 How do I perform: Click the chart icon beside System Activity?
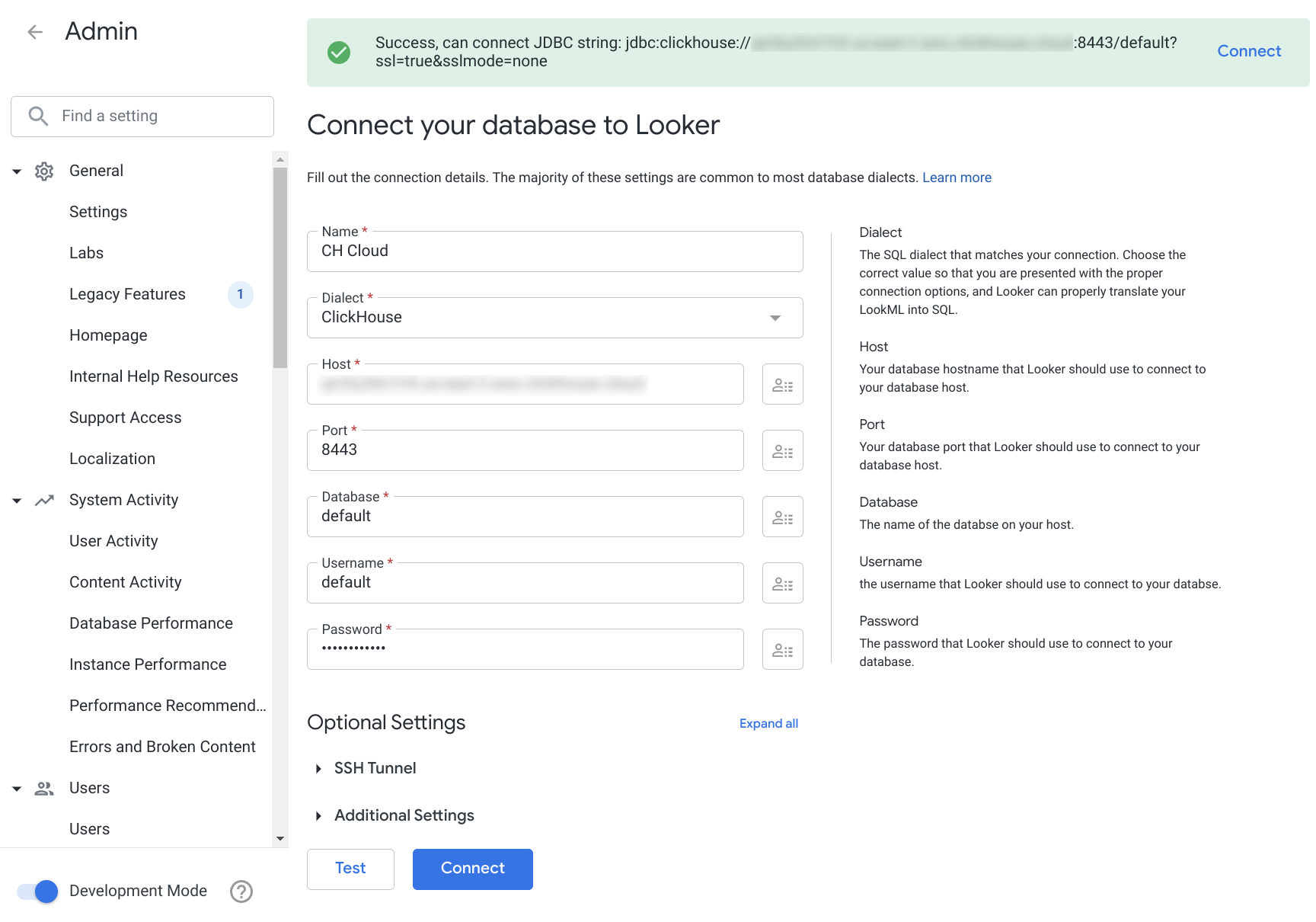coord(43,500)
